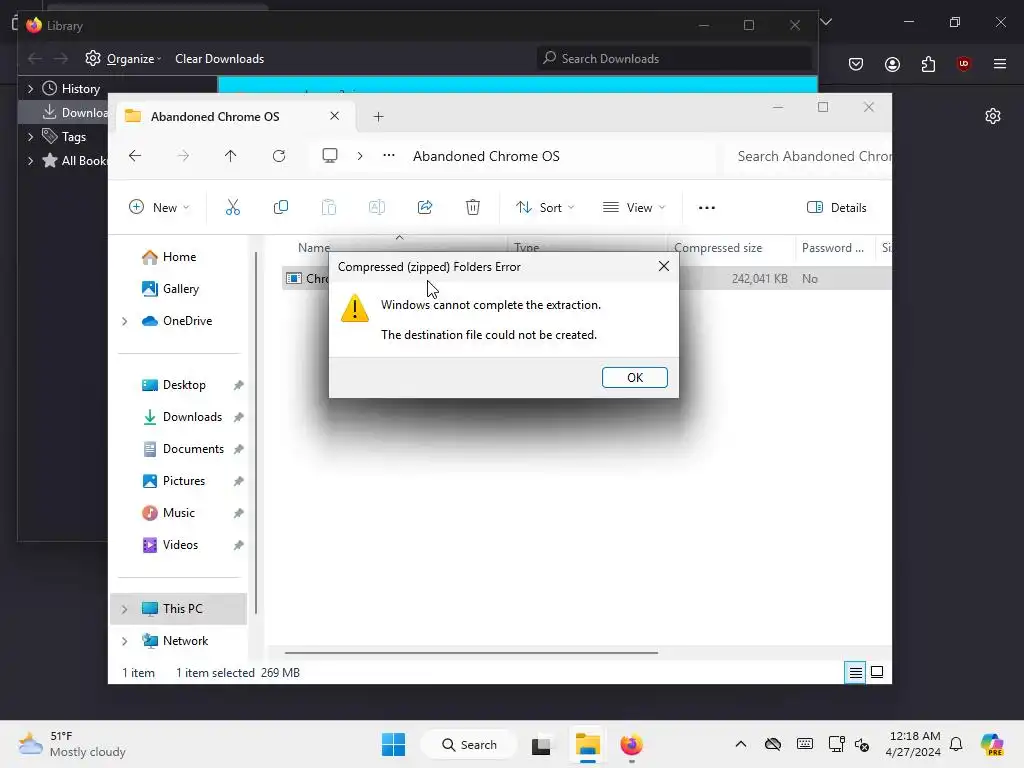This screenshot has width=1024, height=768.
Task: Click the taskbar Search box
Action: (470, 744)
